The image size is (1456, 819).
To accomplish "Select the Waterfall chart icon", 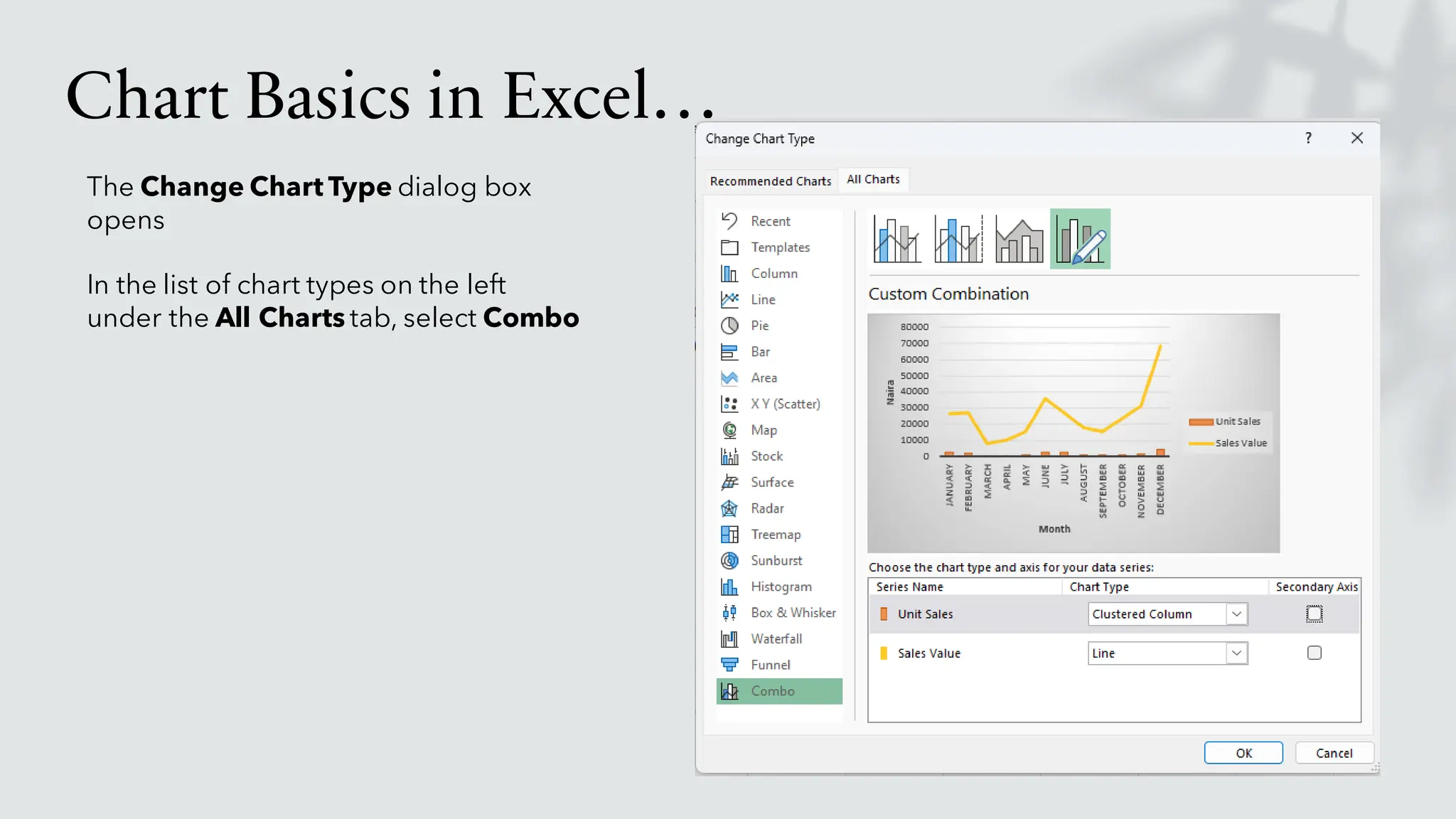I will (729, 639).
